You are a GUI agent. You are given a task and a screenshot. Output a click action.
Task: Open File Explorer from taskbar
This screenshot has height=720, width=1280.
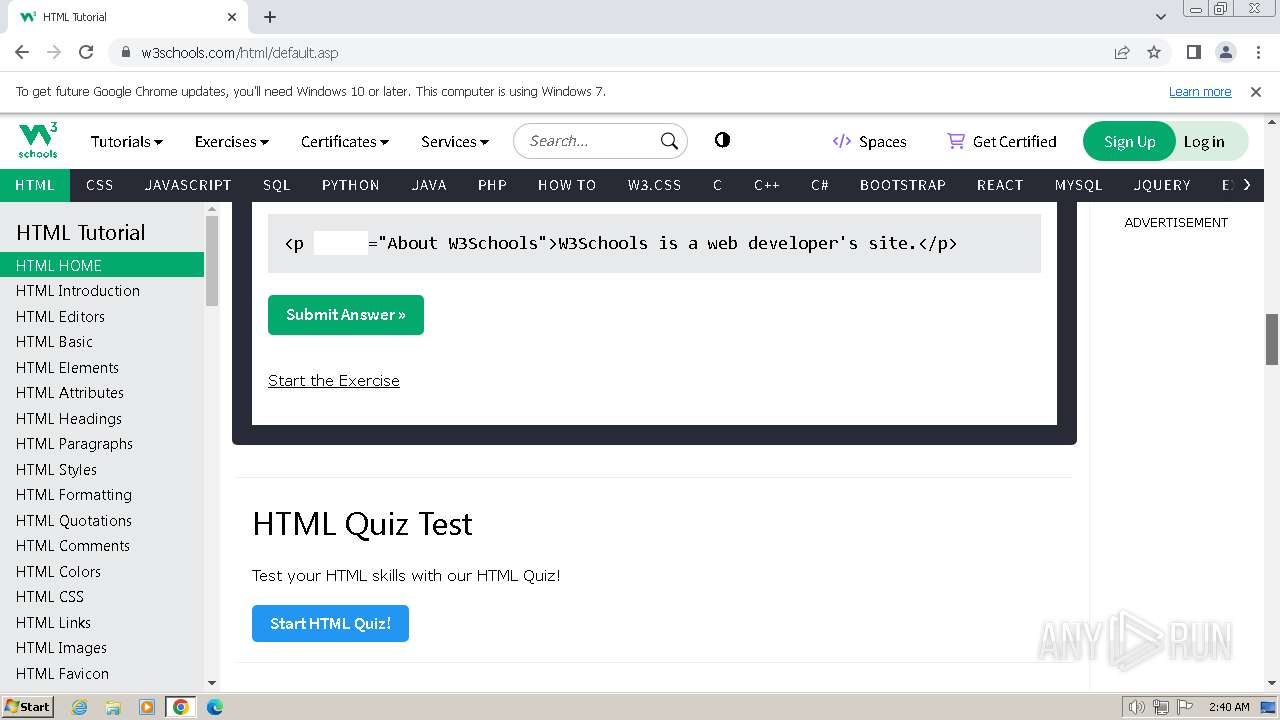[113, 707]
